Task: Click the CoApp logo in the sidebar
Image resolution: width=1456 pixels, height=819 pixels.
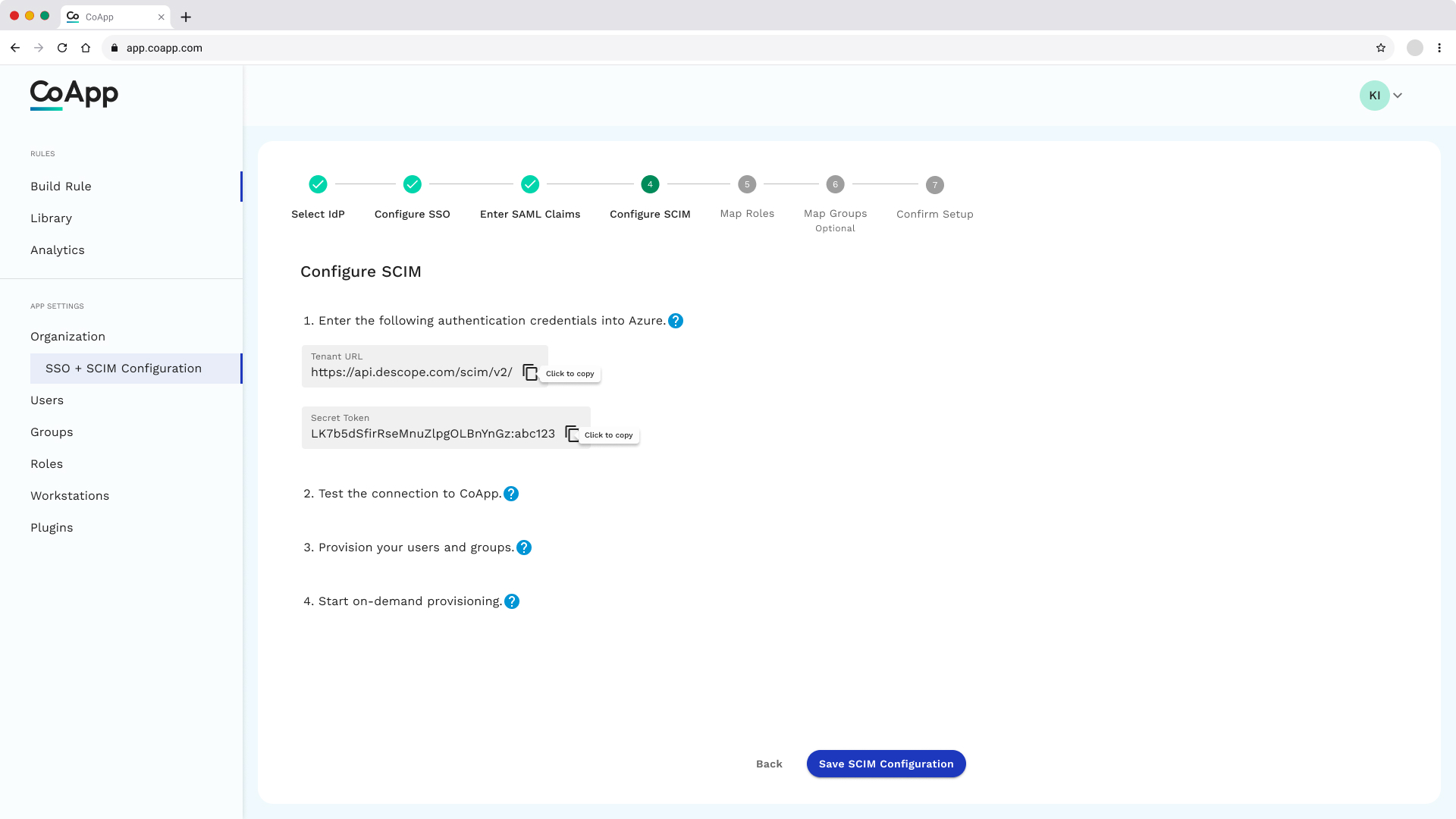Action: click(74, 95)
